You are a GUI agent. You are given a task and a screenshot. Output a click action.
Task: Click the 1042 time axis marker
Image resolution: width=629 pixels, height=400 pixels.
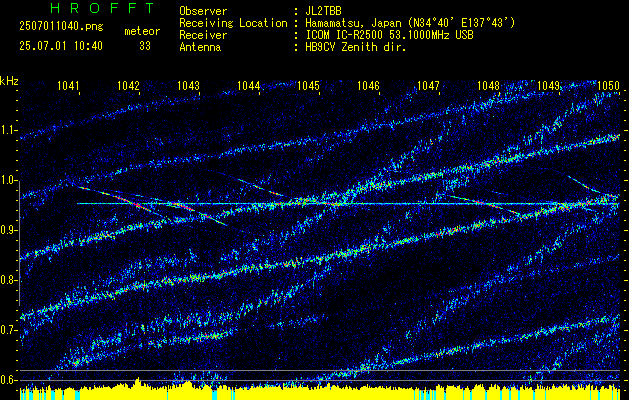click(x=128, y=85)
